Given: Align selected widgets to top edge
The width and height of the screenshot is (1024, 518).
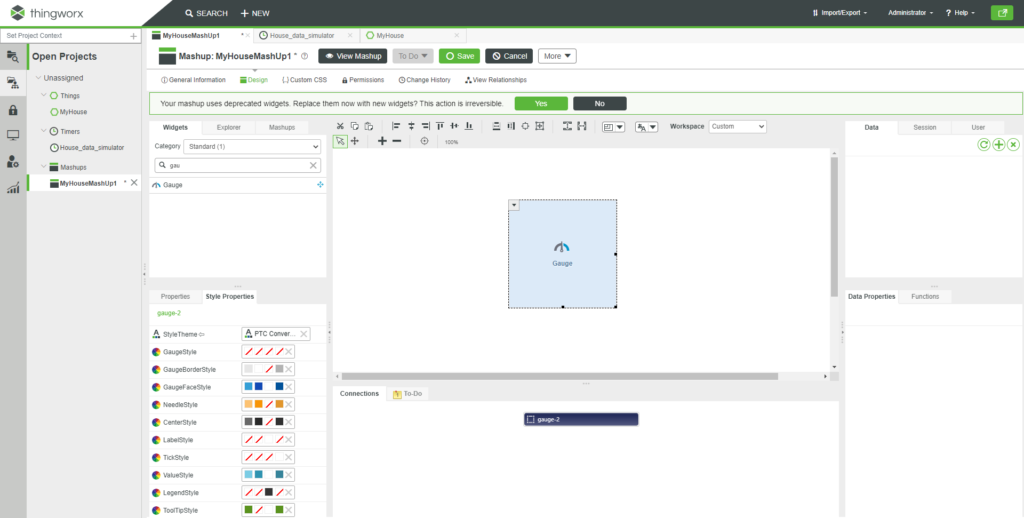Looking at the screenshot, I should pyautogui.click(x=440, y=126).
